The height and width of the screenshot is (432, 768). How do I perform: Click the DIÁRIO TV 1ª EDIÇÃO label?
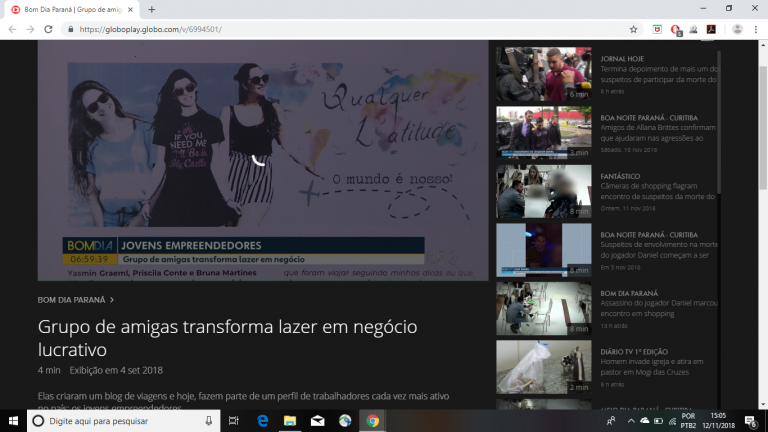(x=634, y=352)
